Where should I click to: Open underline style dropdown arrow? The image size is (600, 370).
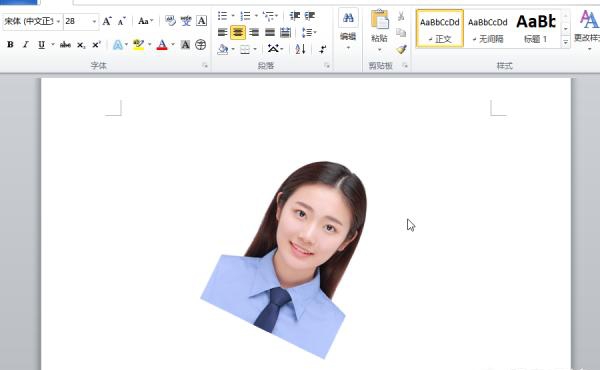tap(52, 45)
